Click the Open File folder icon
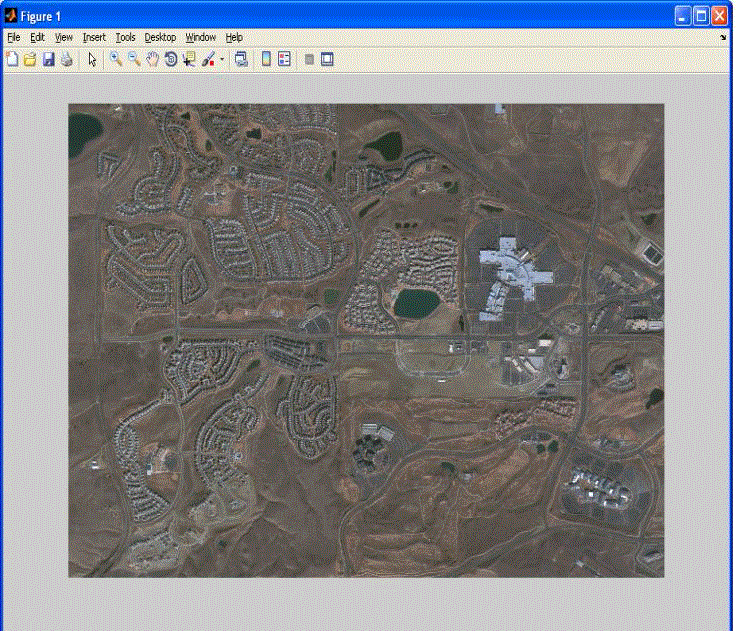 tap(30, 59)
